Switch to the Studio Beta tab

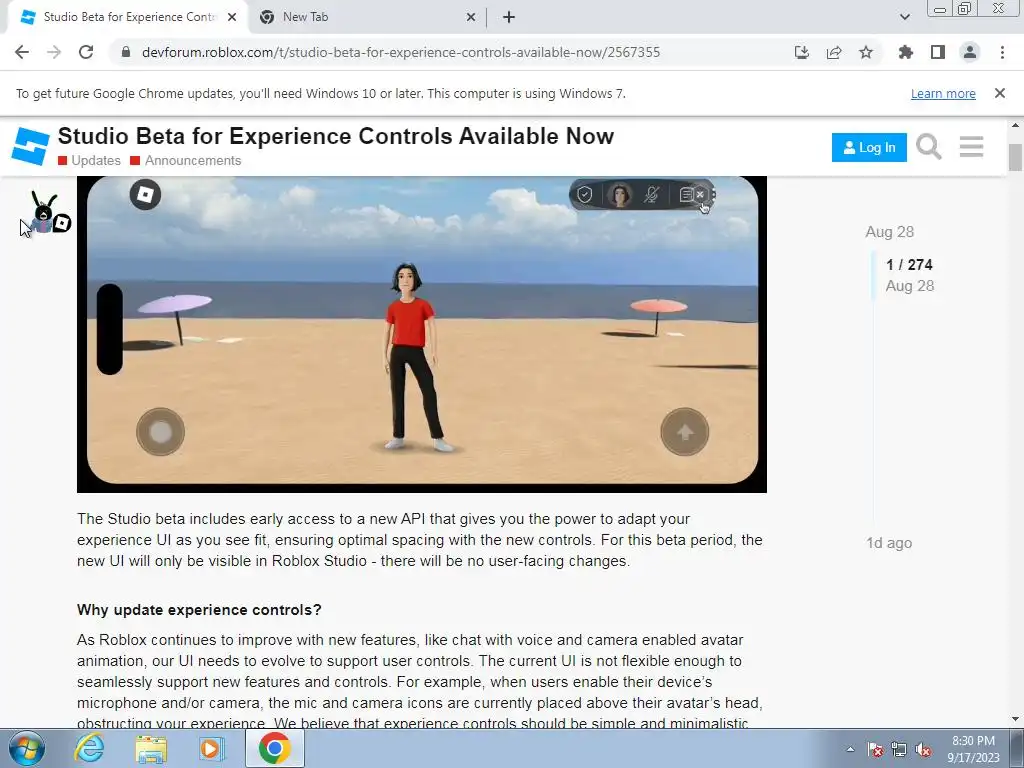pyautogui.click(x=127, y=17)
